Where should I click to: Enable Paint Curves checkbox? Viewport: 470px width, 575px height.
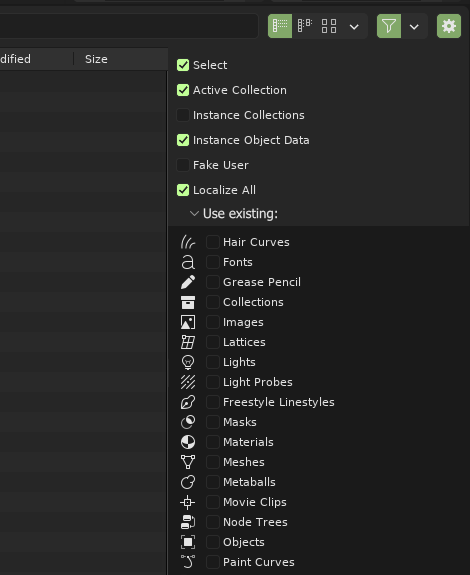pyautogui.click(x=213, y=562)
